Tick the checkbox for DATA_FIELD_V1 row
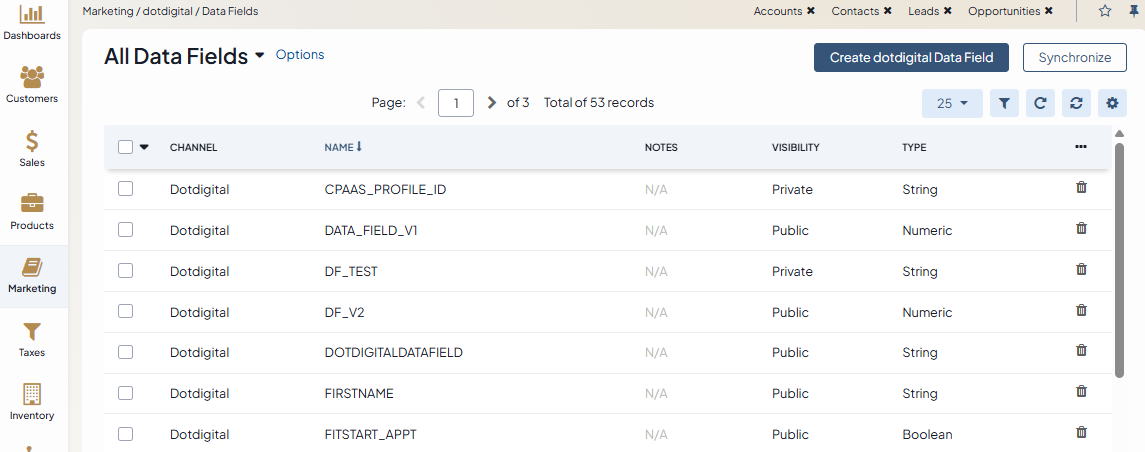 click(x=126, y=230)
